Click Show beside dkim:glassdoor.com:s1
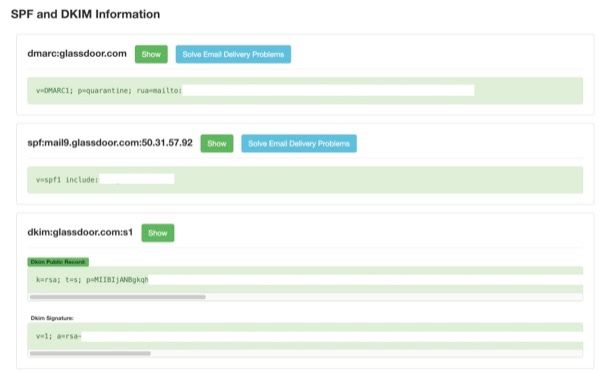Screen dimensions: 610x373 coord(158,233)
